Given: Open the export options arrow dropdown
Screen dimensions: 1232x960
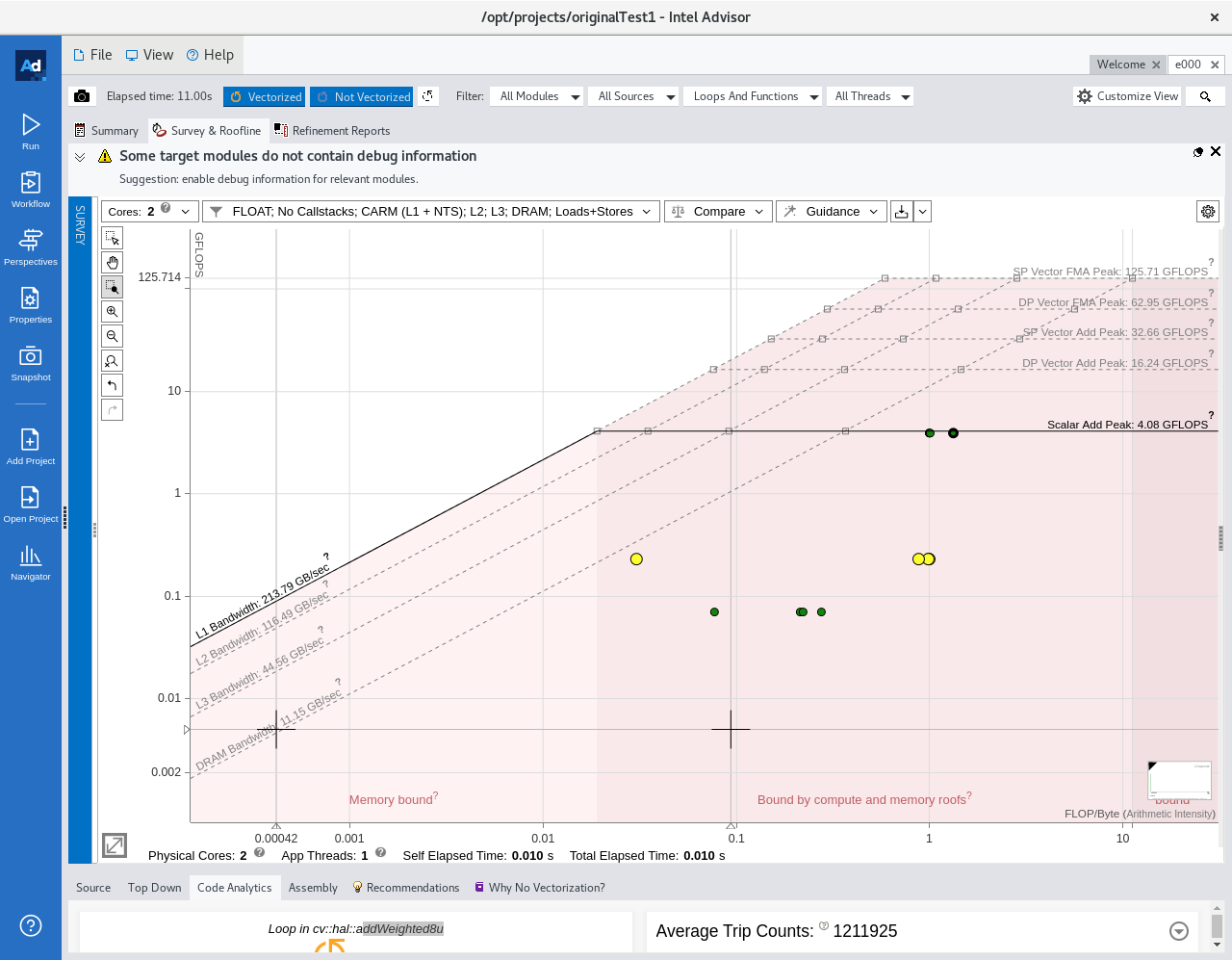Looking at the screenshot, I should [x=922, y=211].
